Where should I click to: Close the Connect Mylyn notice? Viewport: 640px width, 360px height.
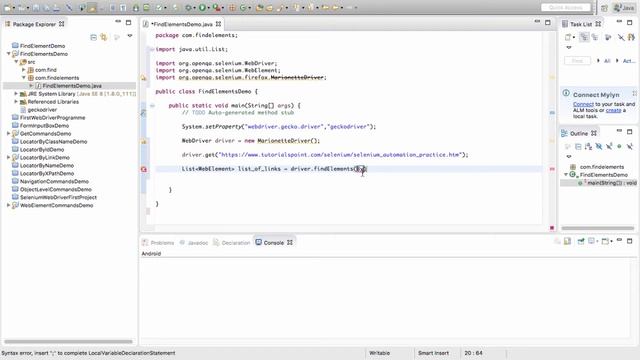click(635, 93)
